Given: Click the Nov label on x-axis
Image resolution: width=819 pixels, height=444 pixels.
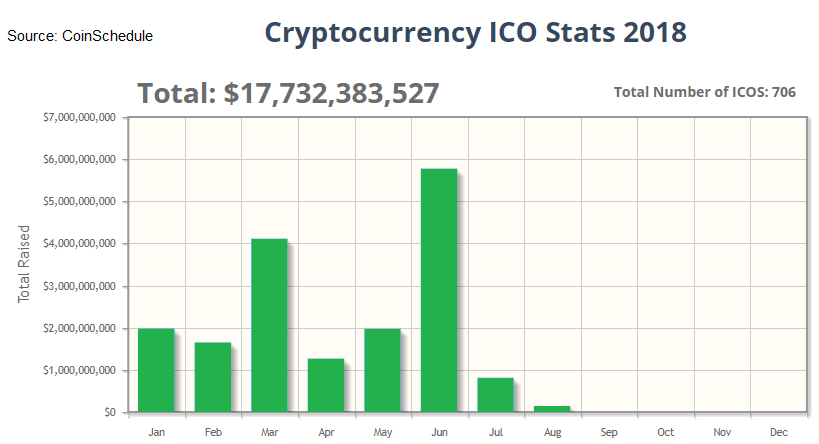Looking at the screenshot, I should [x=722, y=432].
